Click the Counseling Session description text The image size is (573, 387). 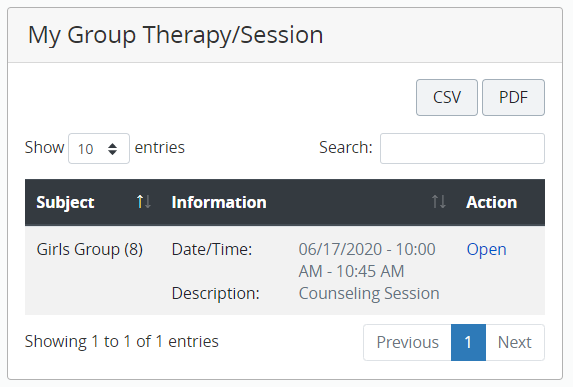pyautogui.click(x=369, y=293)
